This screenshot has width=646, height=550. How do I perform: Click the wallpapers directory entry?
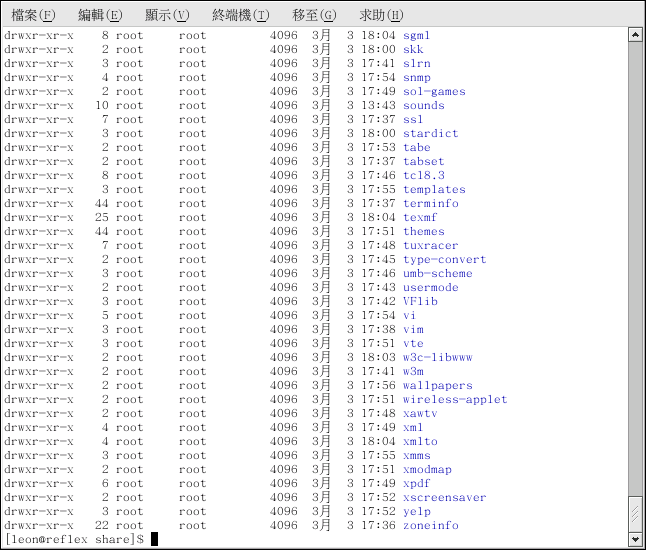pos(437,385)
